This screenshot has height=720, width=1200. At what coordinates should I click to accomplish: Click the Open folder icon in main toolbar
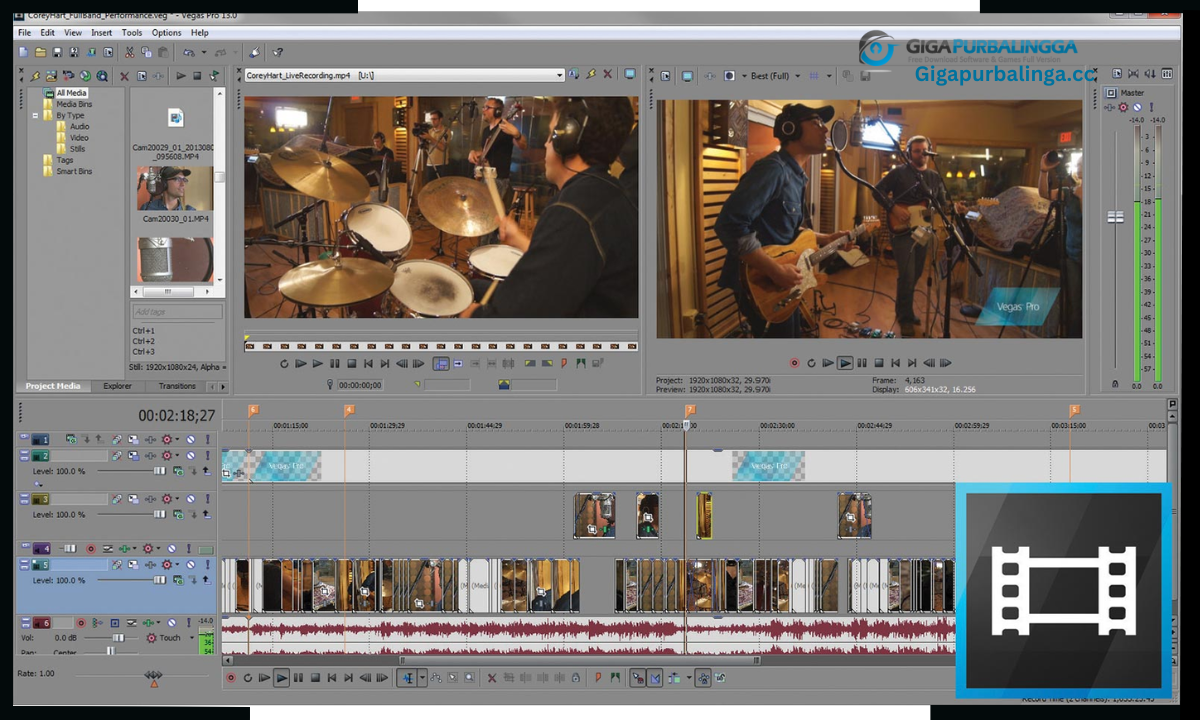pos(40,52)
